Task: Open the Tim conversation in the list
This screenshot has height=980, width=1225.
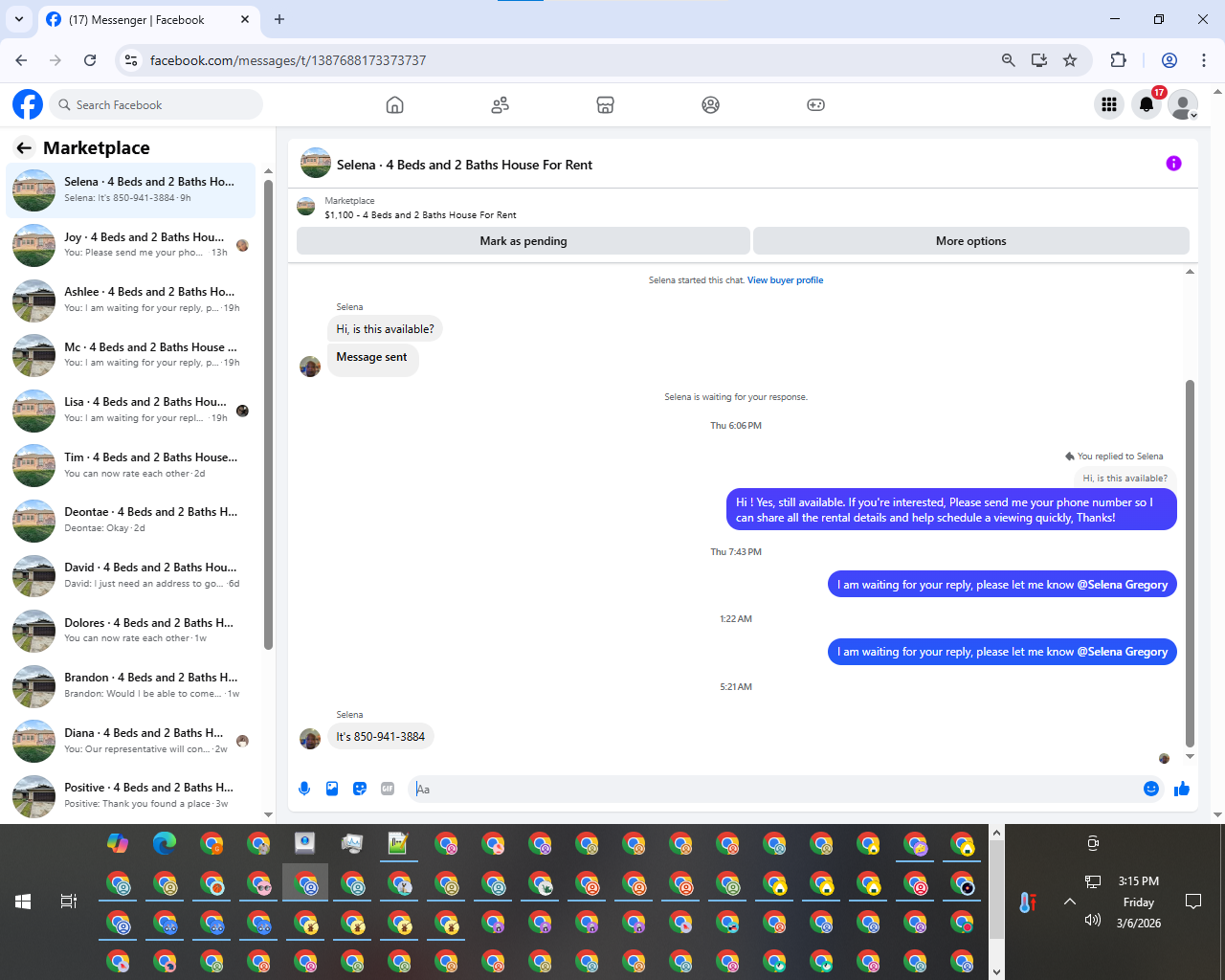Action: [131, 465]
